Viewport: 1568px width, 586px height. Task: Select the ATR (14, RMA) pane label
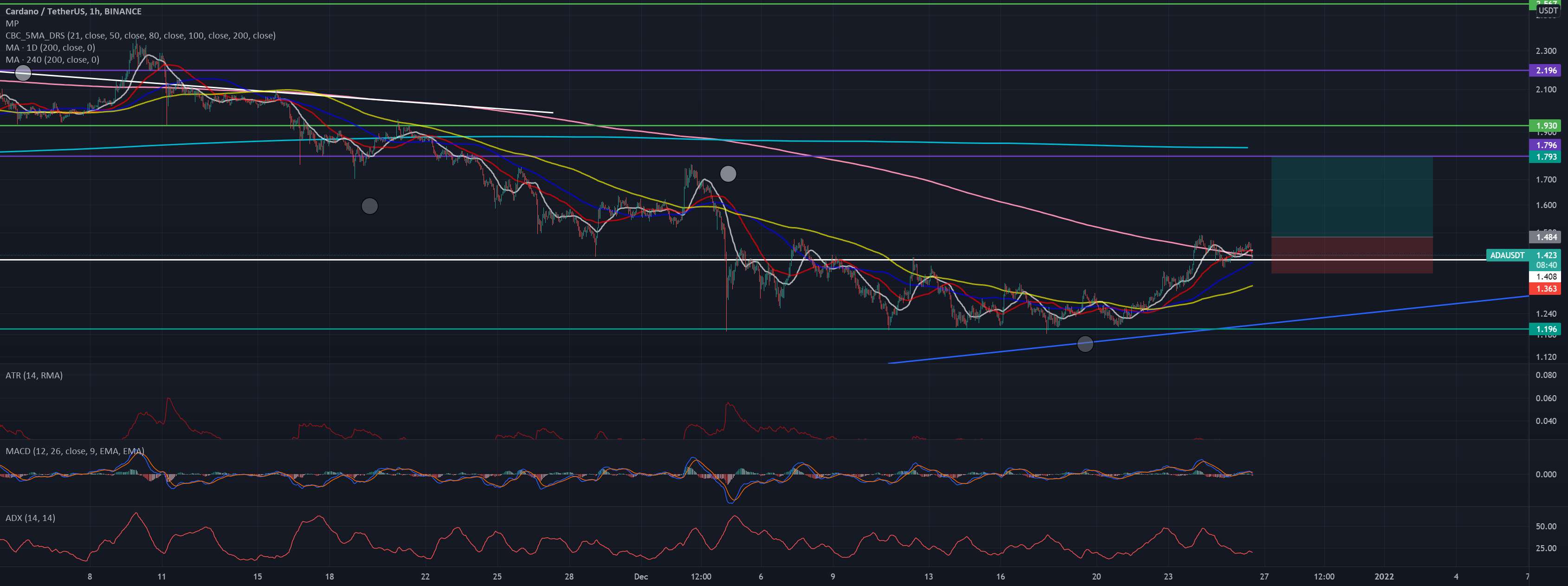[x=34, y=375]
